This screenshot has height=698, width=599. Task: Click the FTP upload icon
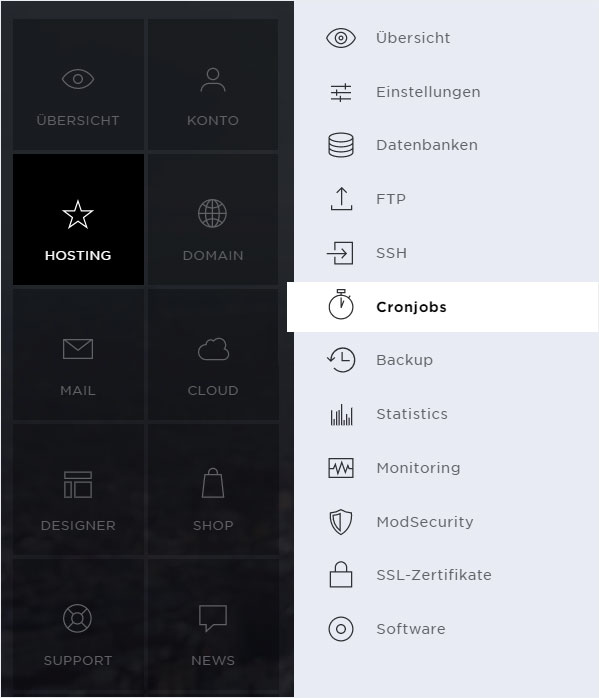(341, 199)
